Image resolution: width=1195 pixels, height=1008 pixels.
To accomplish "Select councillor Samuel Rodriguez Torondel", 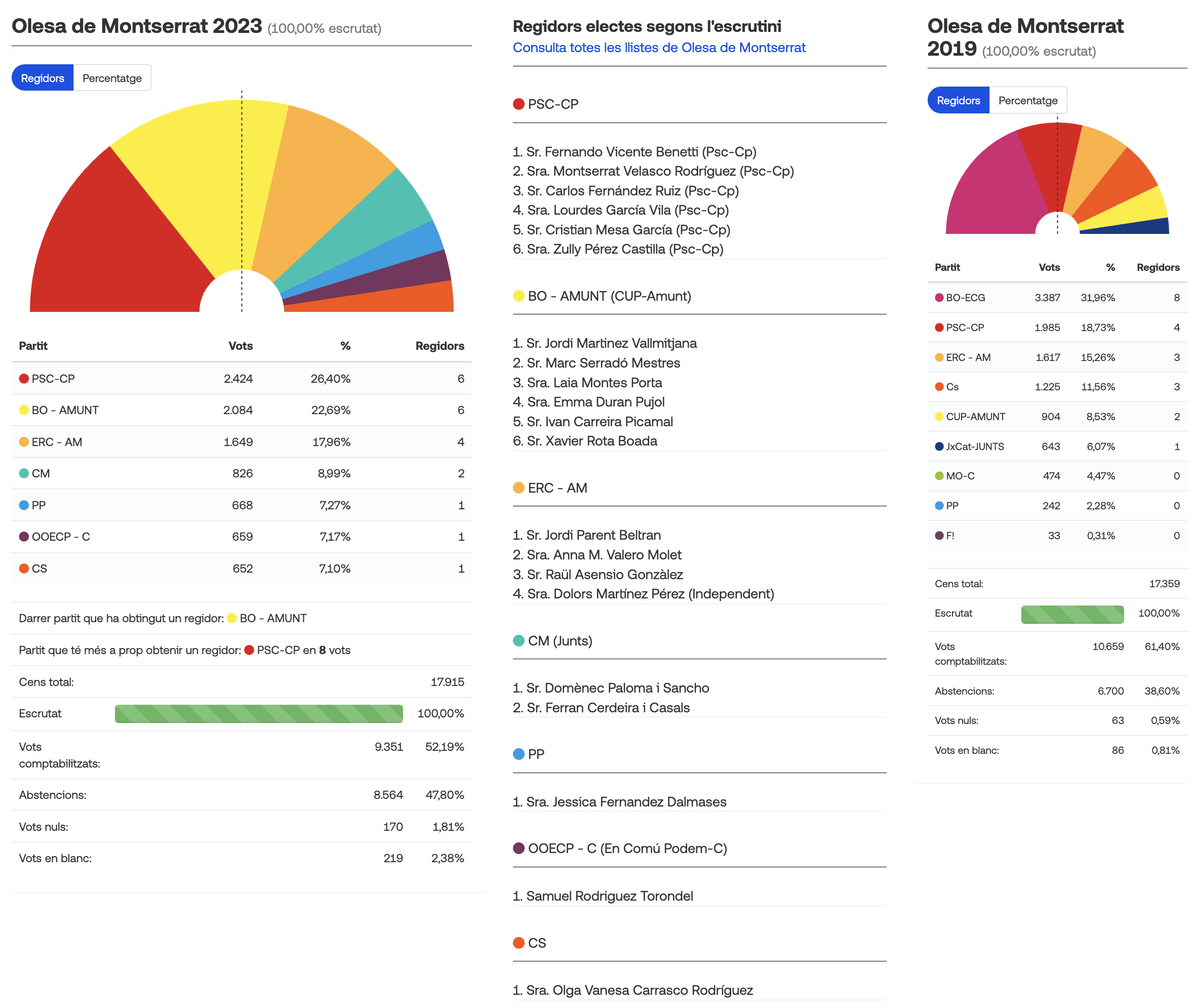I will (603, 896).
